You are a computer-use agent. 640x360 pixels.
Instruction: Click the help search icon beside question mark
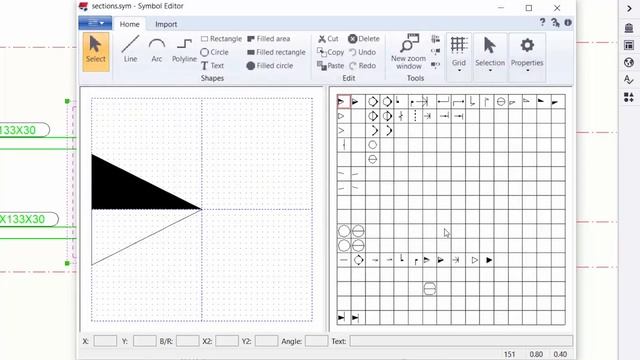(x=555, y=22)
